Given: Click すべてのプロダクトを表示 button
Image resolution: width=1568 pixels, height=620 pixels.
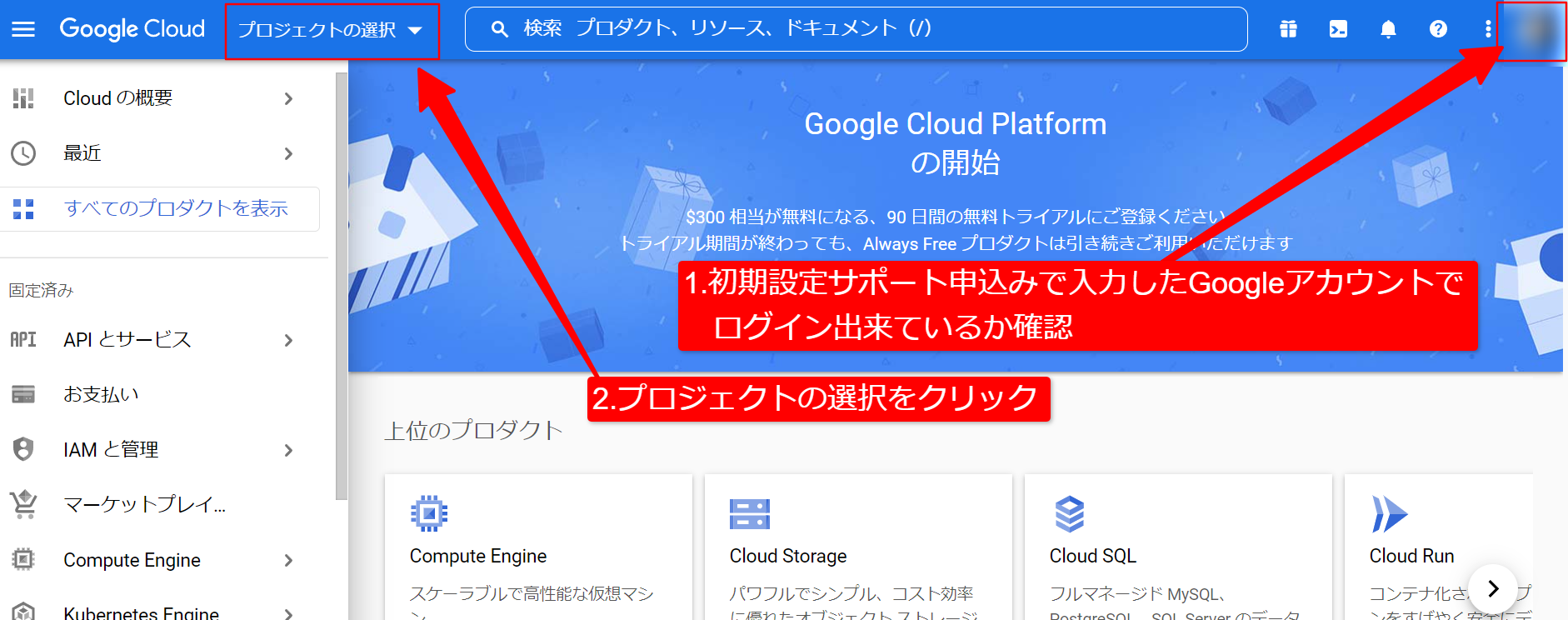Looking at the screenshot, I should [x=160, y=208].
